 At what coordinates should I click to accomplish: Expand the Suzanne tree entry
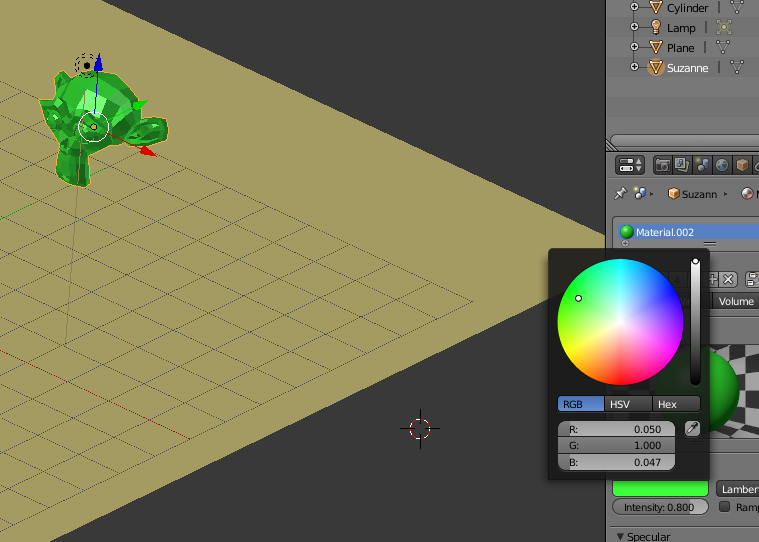tap(634, 66)
